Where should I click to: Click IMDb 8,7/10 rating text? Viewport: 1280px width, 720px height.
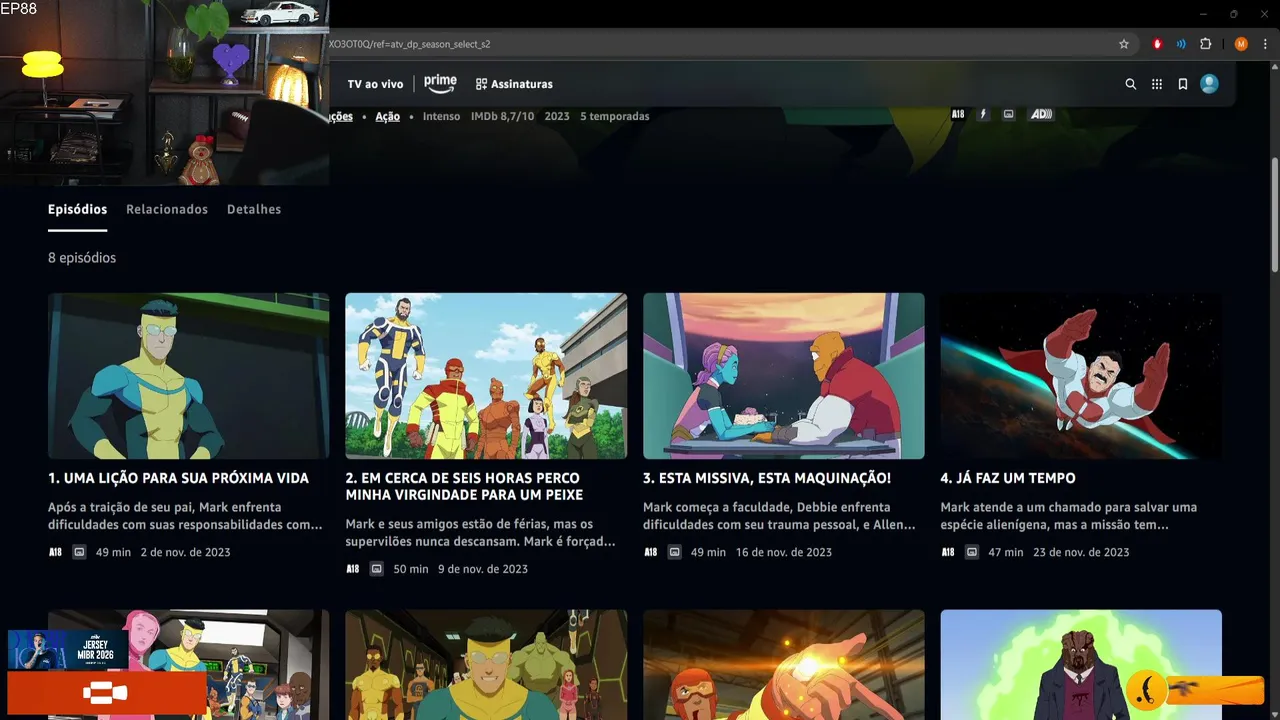[x=502, y=116]
